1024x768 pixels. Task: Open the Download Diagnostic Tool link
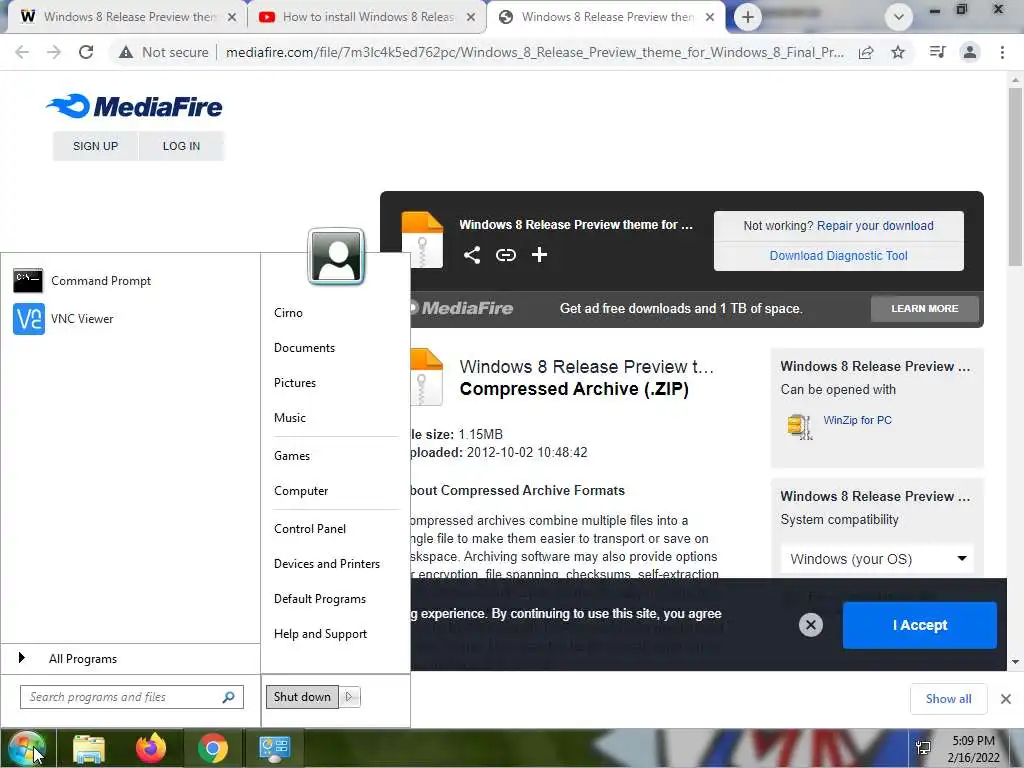click(x=839, y=256)
